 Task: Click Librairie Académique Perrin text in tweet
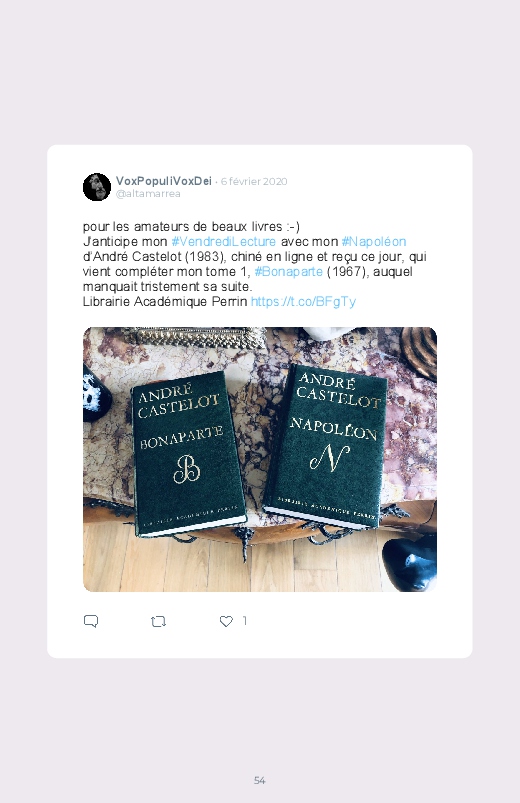tap(165, 301)
